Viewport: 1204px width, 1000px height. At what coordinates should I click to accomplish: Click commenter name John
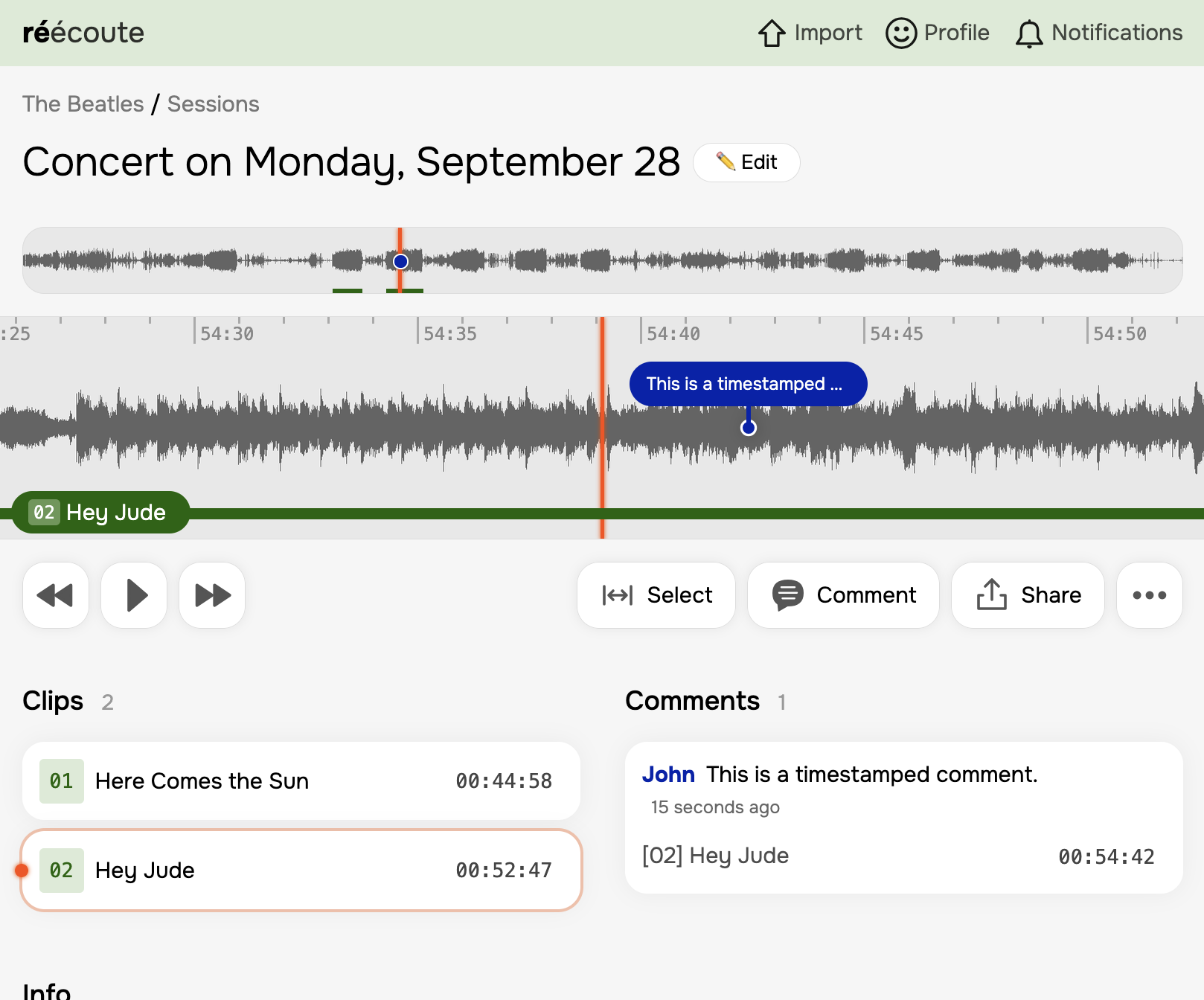(x=668, y=775)
